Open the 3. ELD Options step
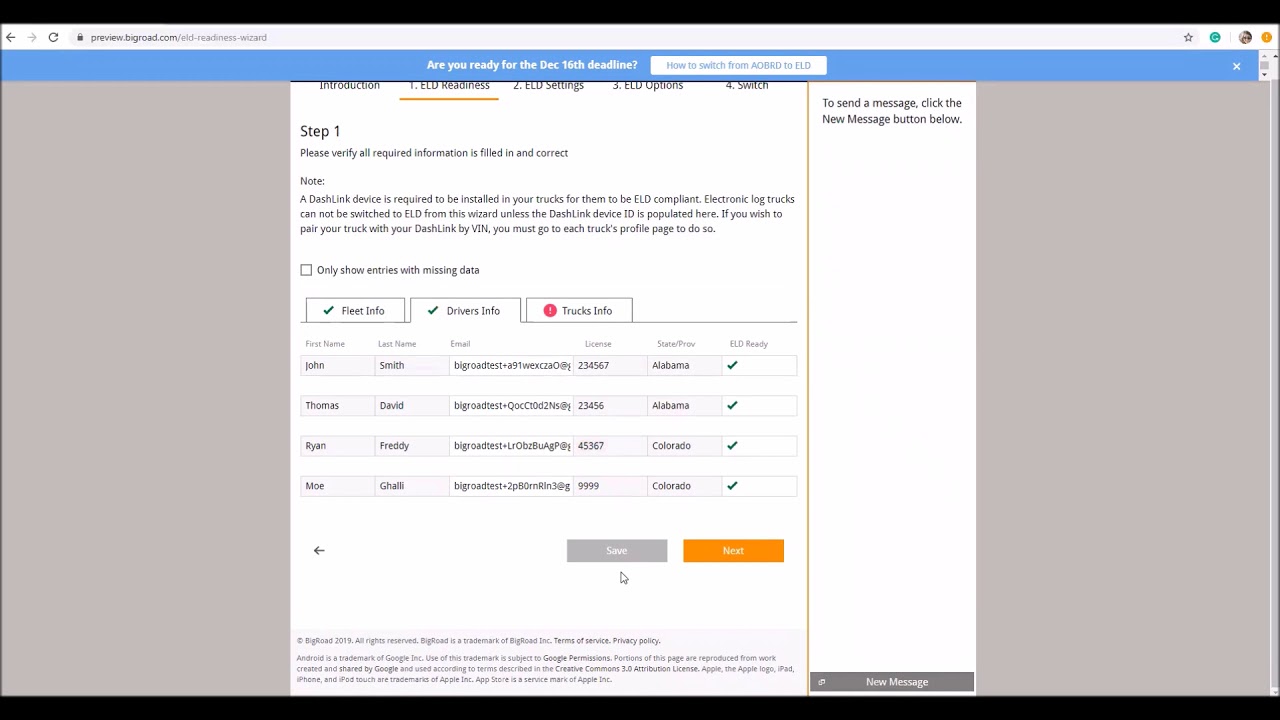 pos(647,86)
